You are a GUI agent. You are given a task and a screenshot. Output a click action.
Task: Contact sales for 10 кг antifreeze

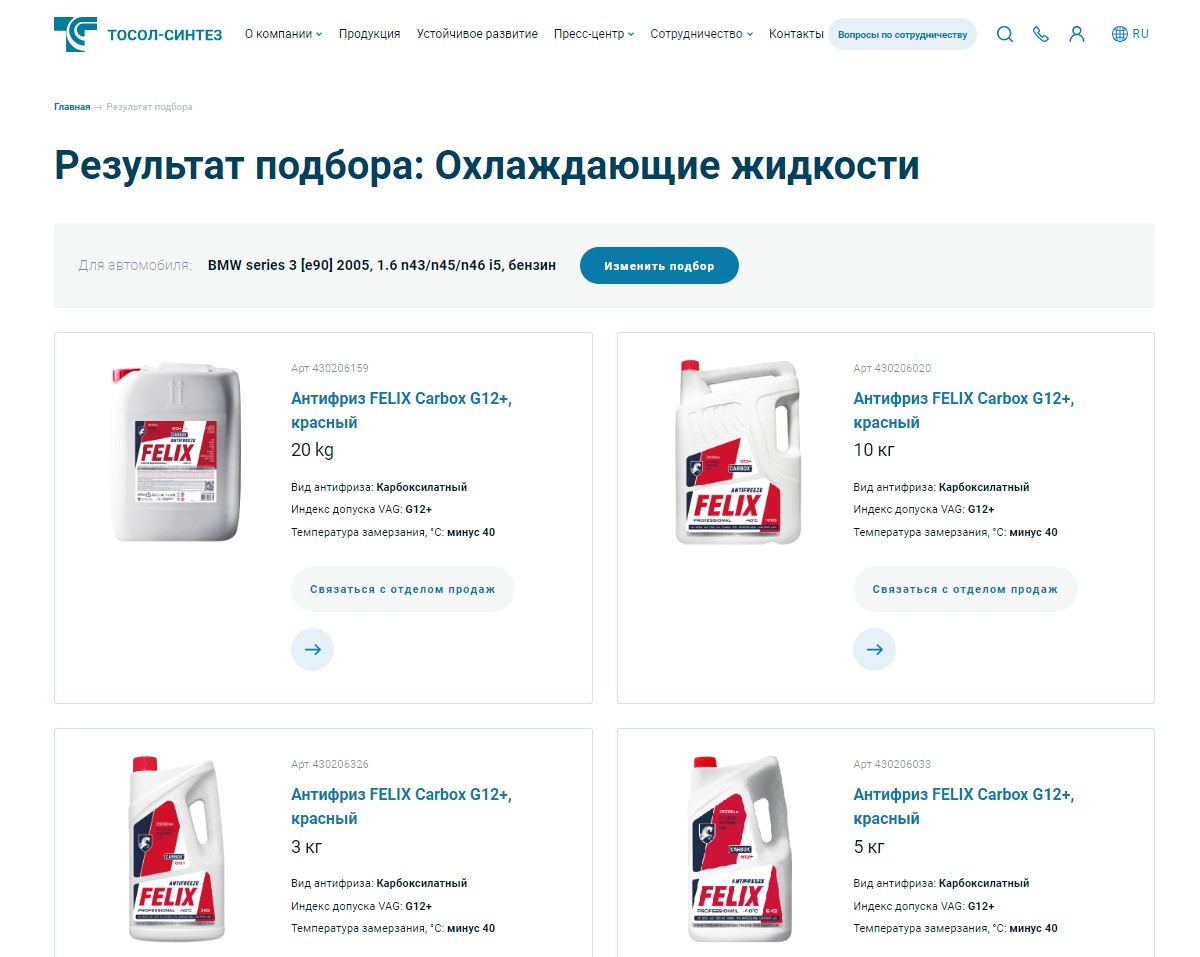click(965, 589)
